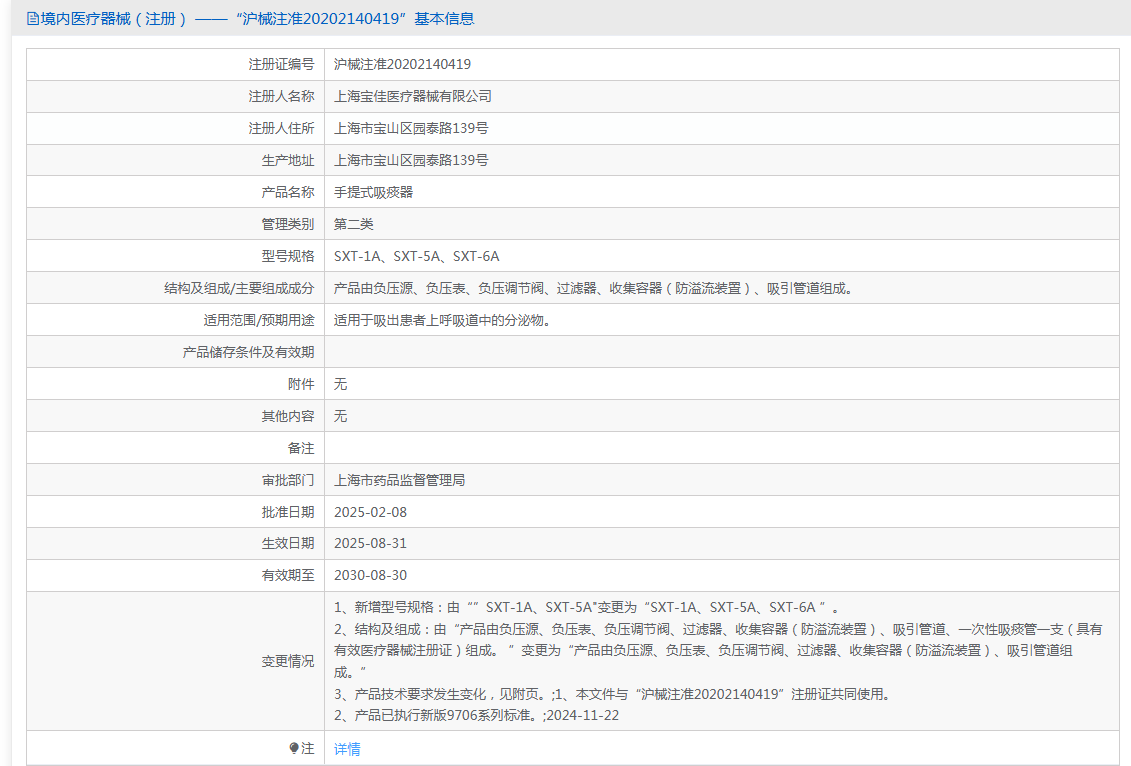Click the 审批部门 label
Viewport: 1131px width, 766px height.
point(288,480)
